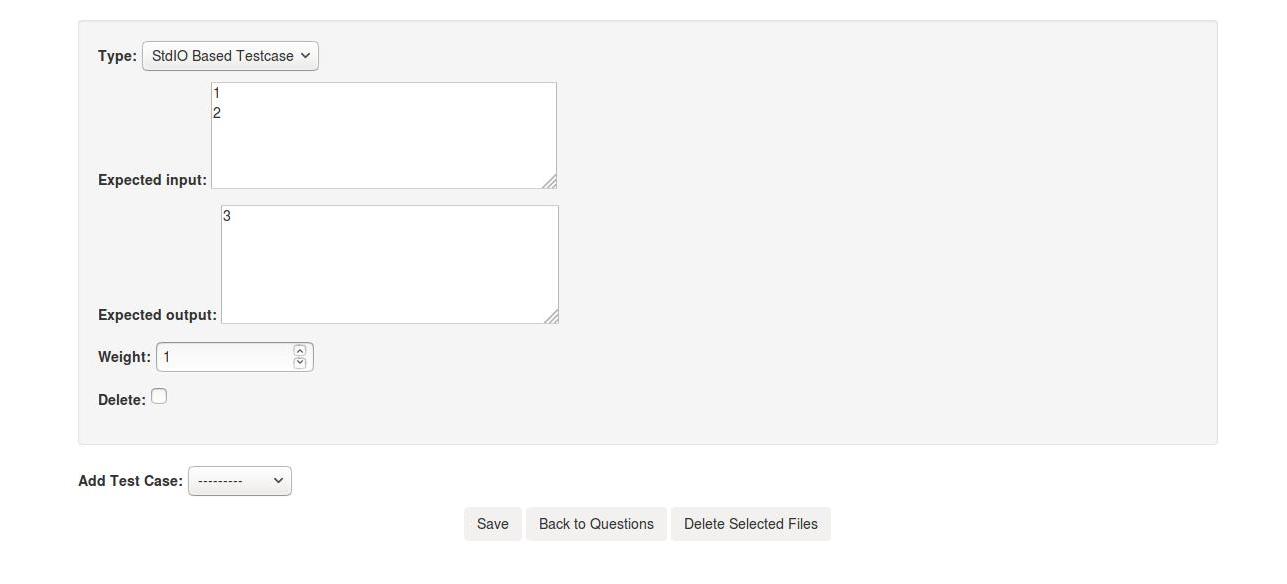The width and height of the screenshot is (1287, 584).
Task: Click the 'Delete:' label text
Action: click(122, 400)
